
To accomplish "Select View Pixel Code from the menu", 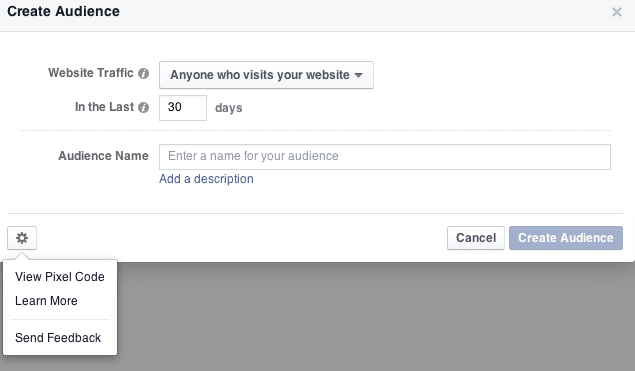I will pos(60,277).
